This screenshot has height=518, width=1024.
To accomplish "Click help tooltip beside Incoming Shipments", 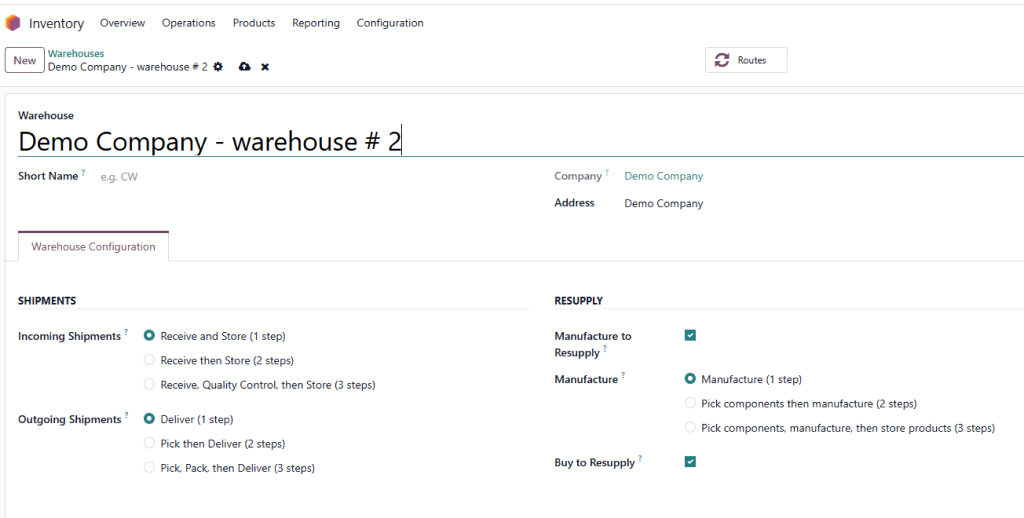I will point(126,333).
